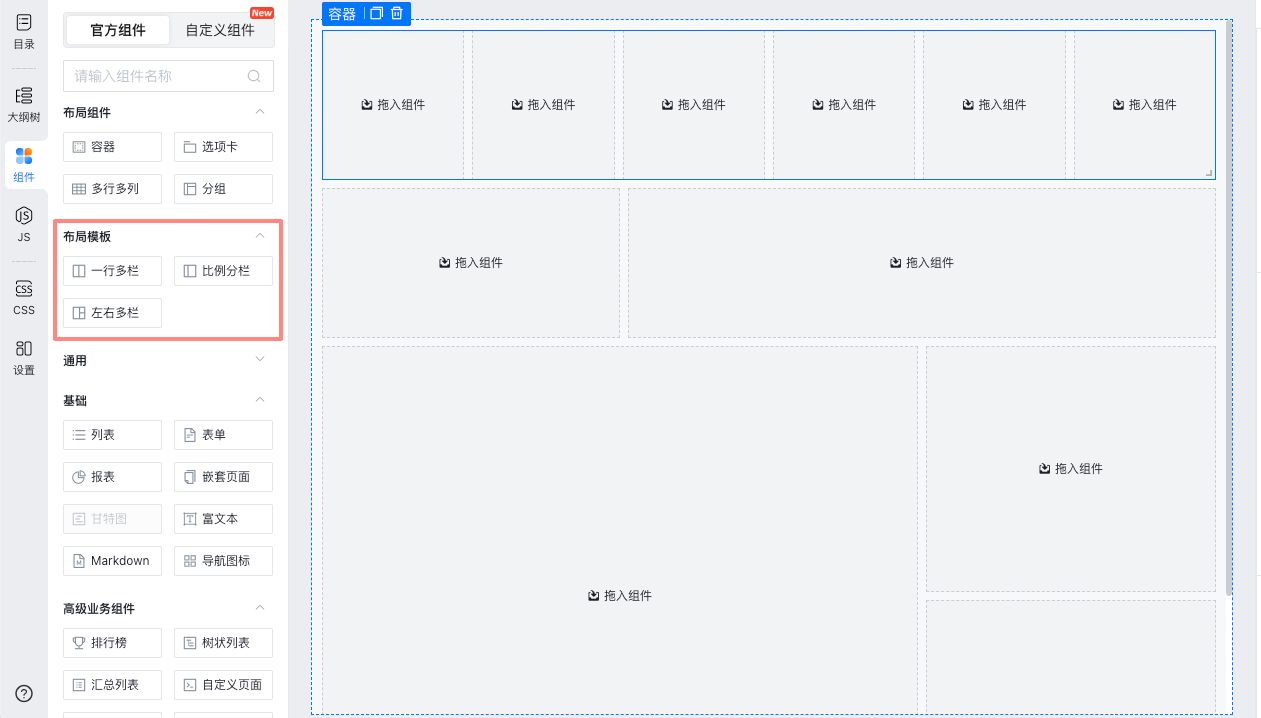Open the CSS editor from the sidebar
The height and width of the screenshot is (718, 1261).
(x=24, y=298)
